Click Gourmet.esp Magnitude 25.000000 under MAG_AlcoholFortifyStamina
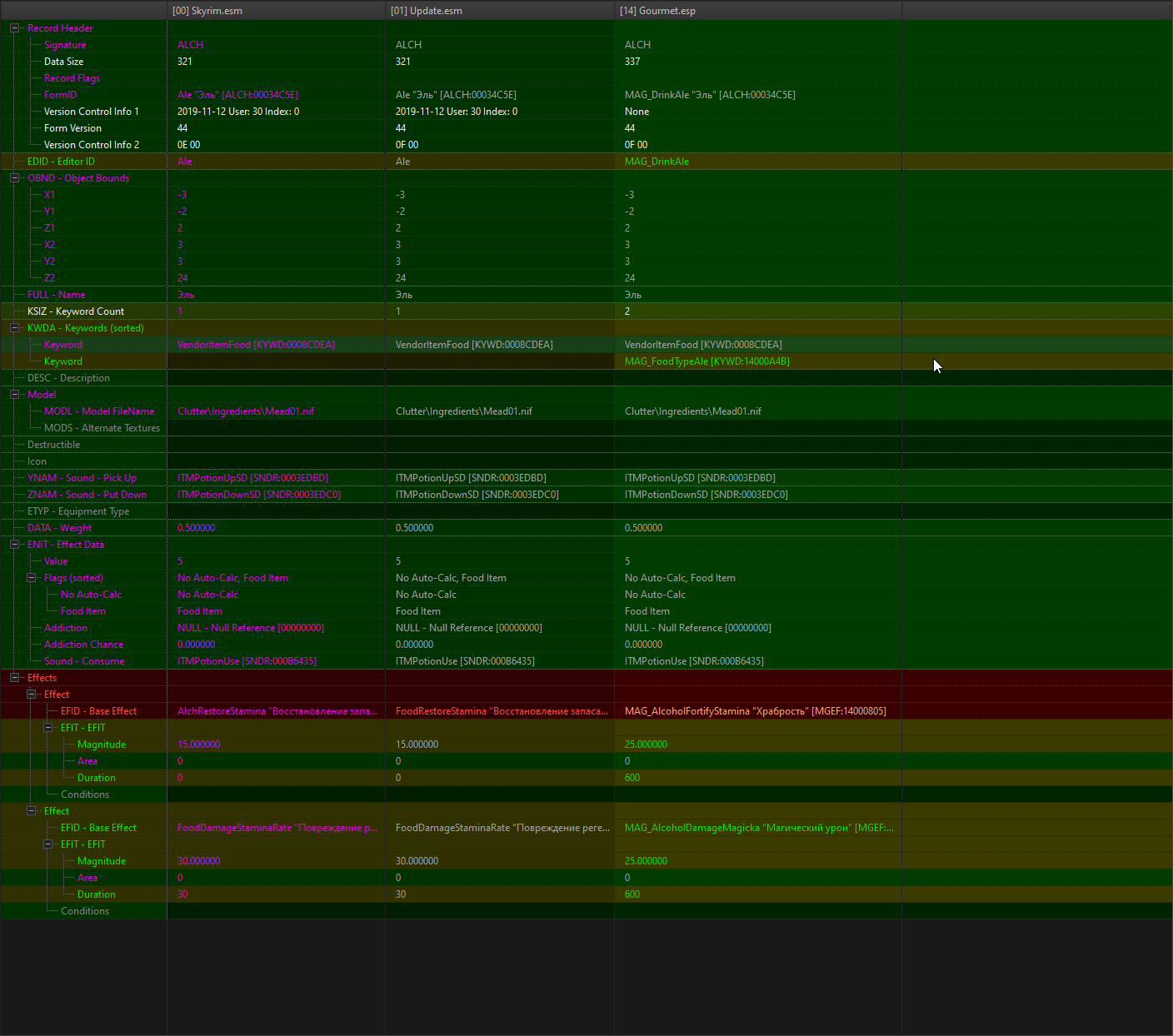The width and height of the screenshot is (1173, 1036). click(646, 745)
